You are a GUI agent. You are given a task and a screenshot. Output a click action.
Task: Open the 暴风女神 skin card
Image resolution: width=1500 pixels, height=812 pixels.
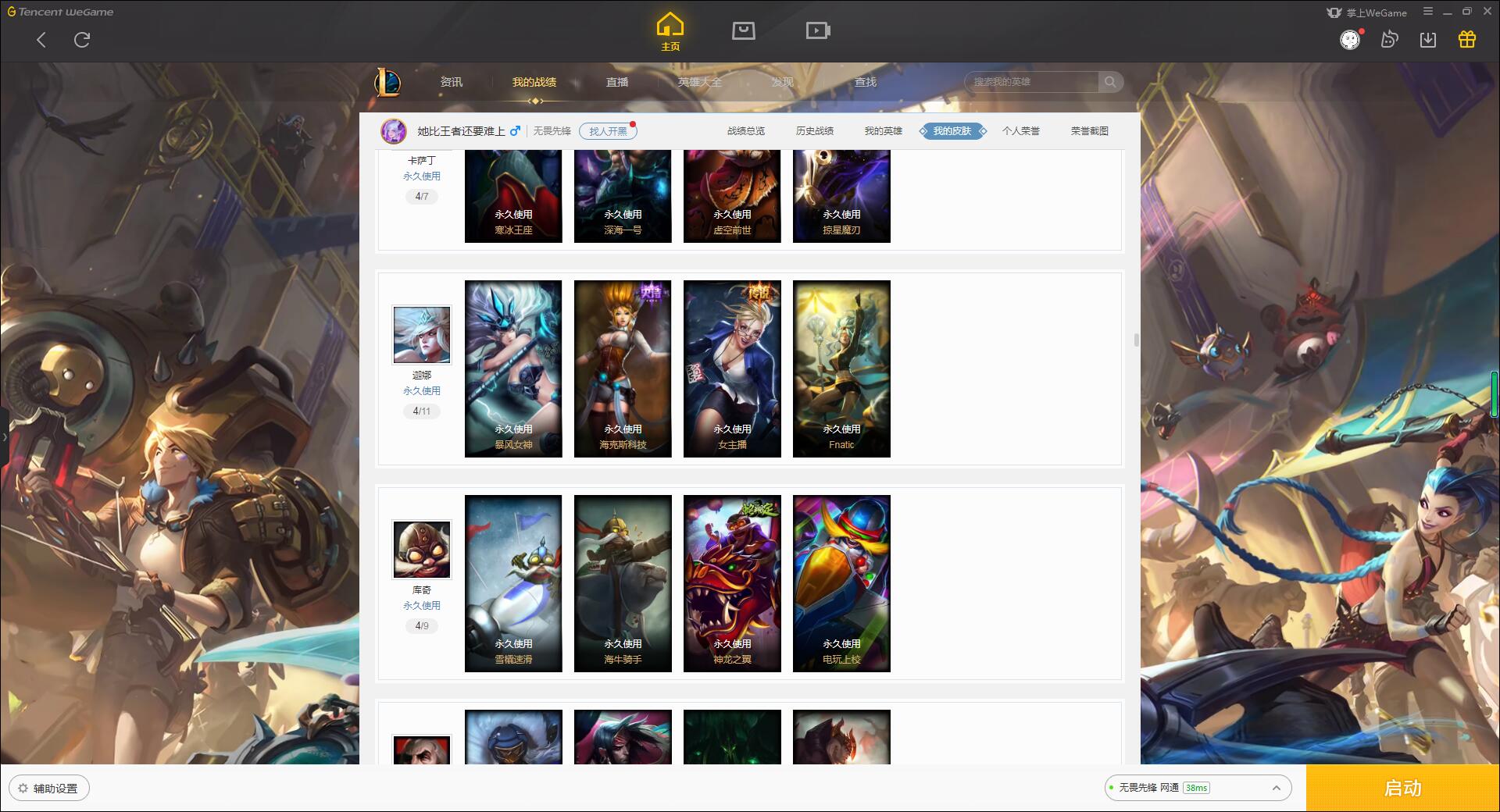click(513, 369)
